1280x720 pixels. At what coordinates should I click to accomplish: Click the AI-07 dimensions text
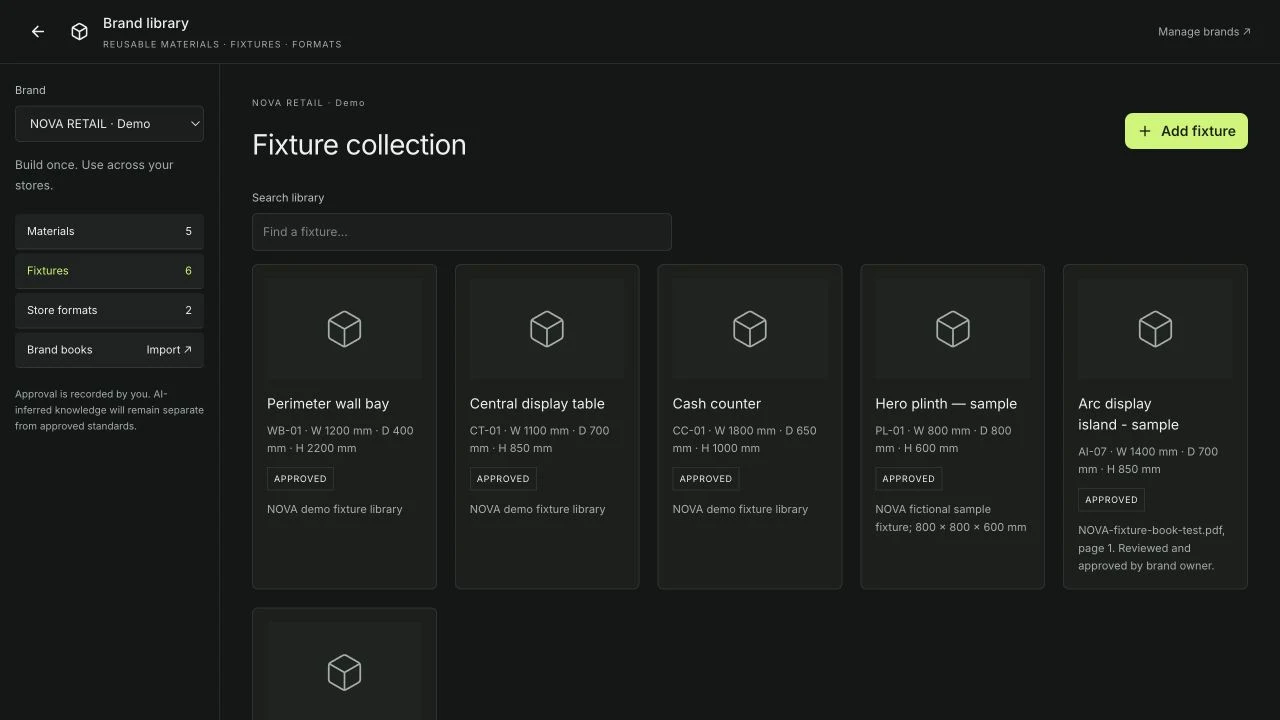tap(1148, 461)
